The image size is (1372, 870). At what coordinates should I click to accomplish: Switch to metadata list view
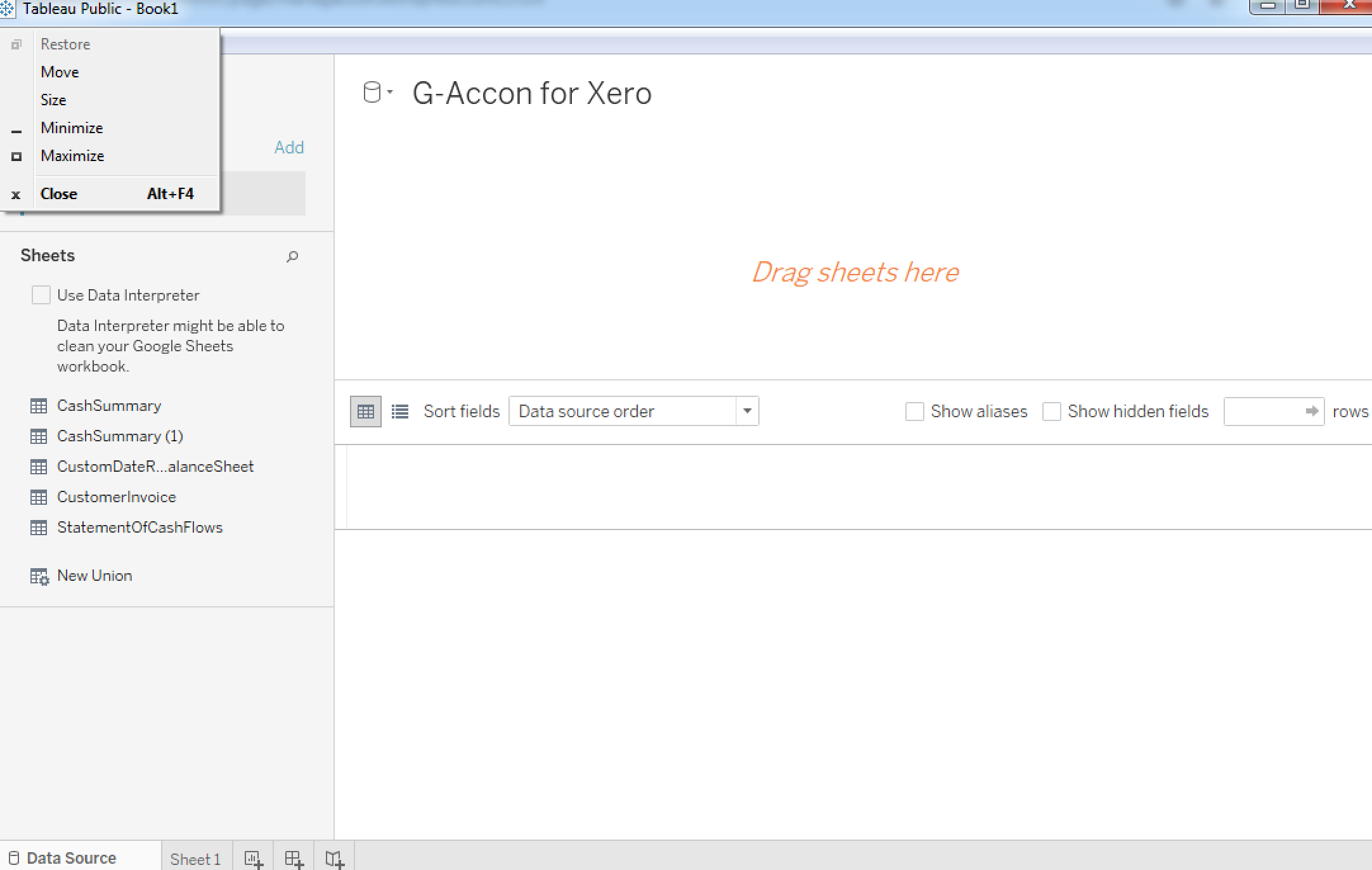400,412
